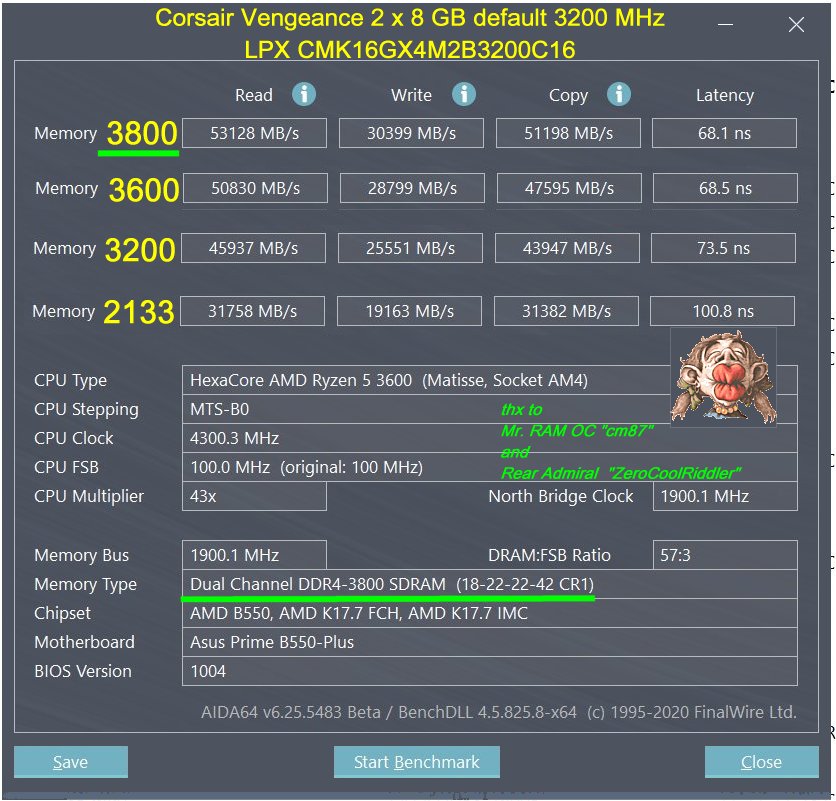The width and height of the screenshot is (836, 801).
Task: Click the LPX CMK16GX4M2B3200C16 title line
Action: (x=409, y=50)
